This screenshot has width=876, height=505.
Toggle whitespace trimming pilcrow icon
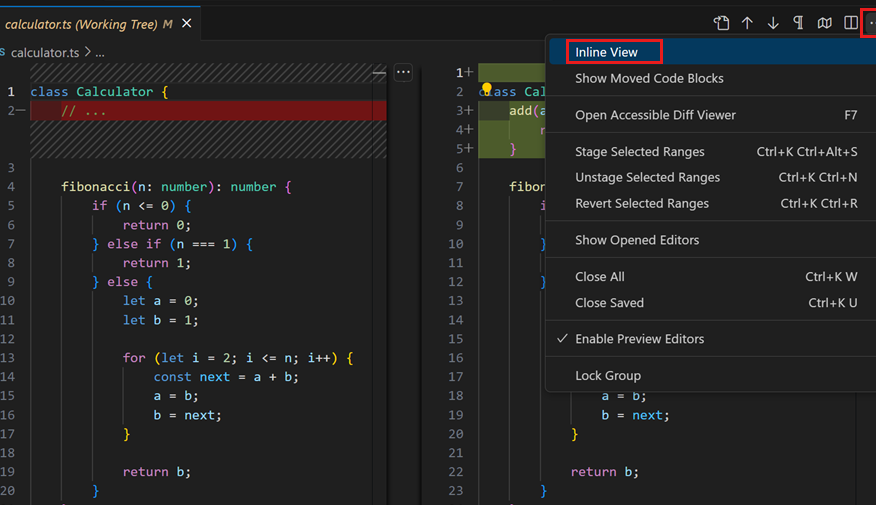click(799, 23)
